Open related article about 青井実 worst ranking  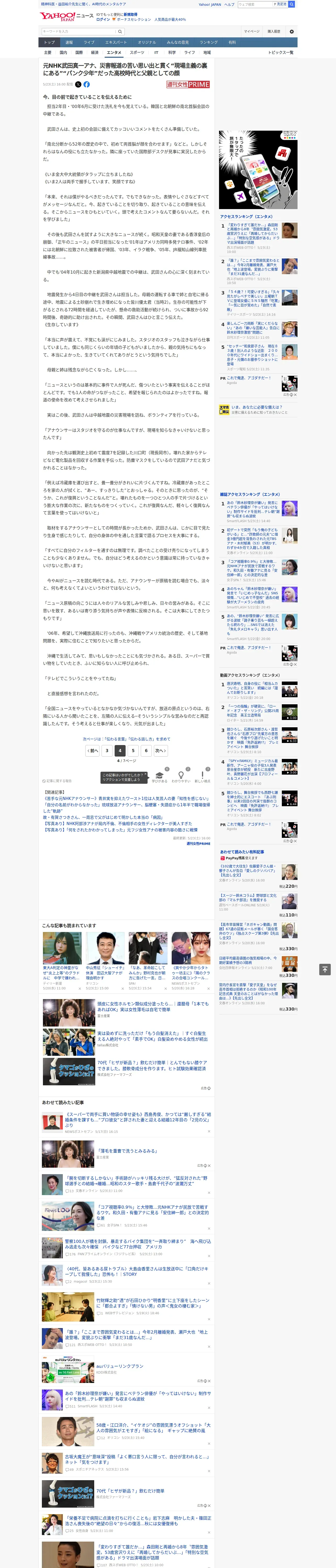(x=127, y=798)
